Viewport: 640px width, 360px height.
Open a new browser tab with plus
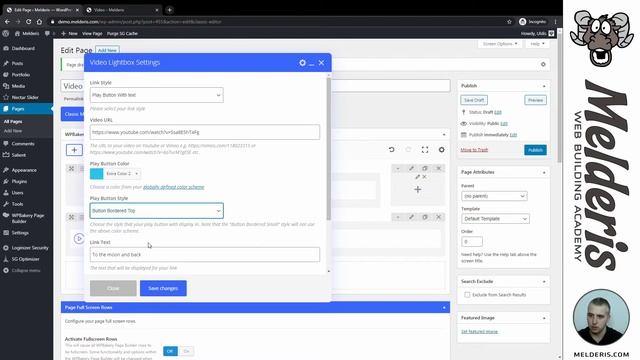click(169, 10)
